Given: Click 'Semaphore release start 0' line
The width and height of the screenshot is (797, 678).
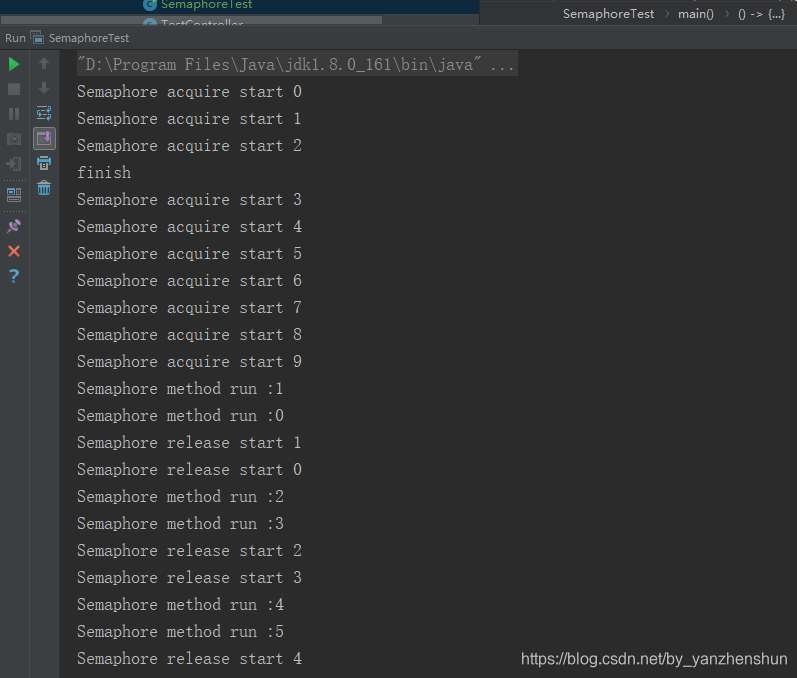Looking at the screenshot, I should (x=189, y=470).
